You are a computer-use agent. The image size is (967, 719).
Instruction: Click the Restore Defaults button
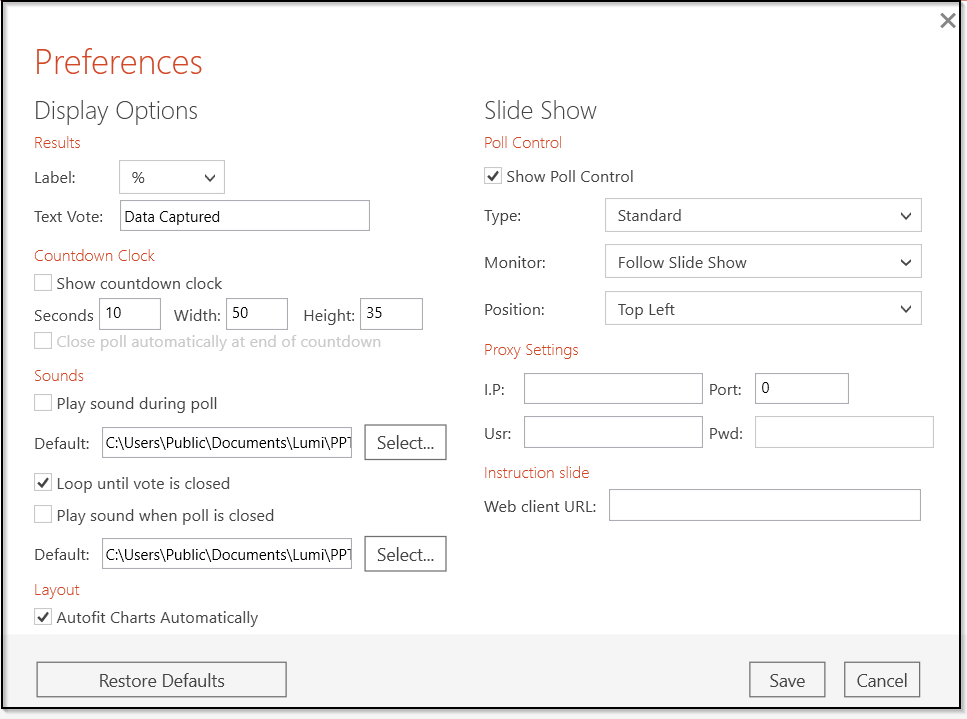162,680
